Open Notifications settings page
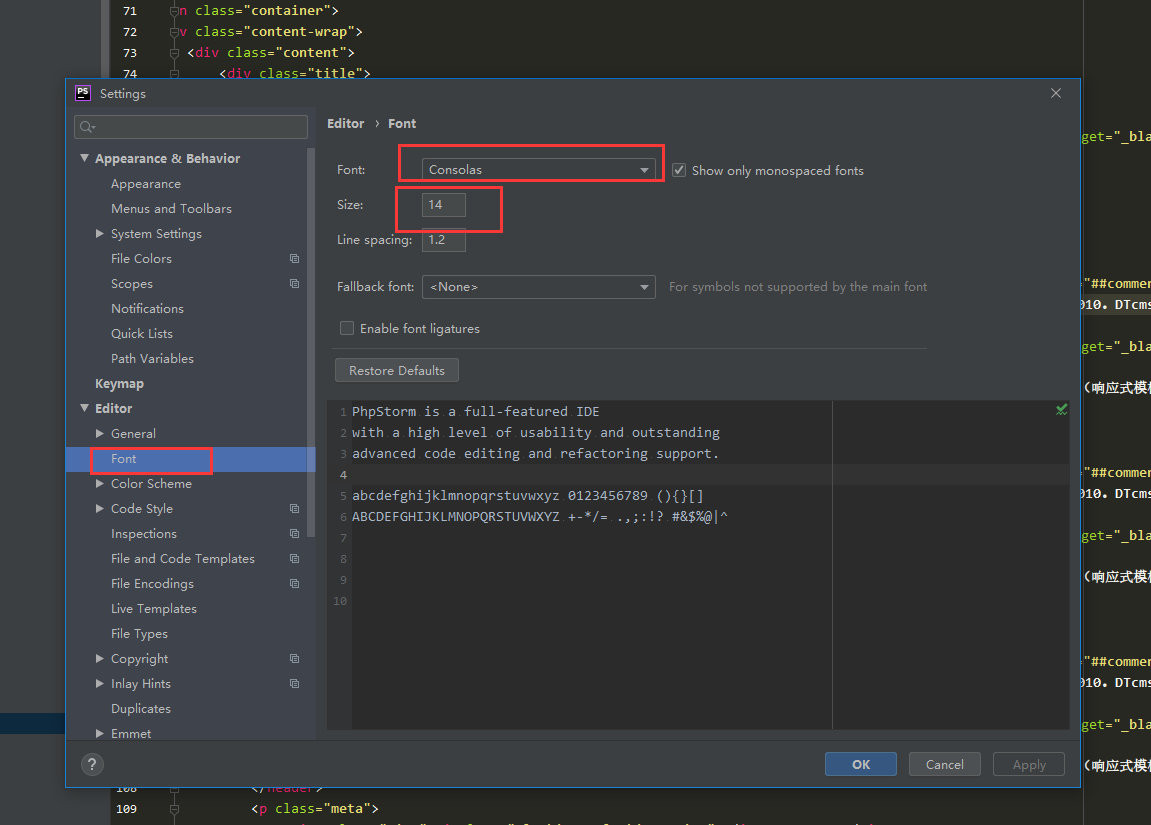The image size is (1151, 825). pos(147,308)
